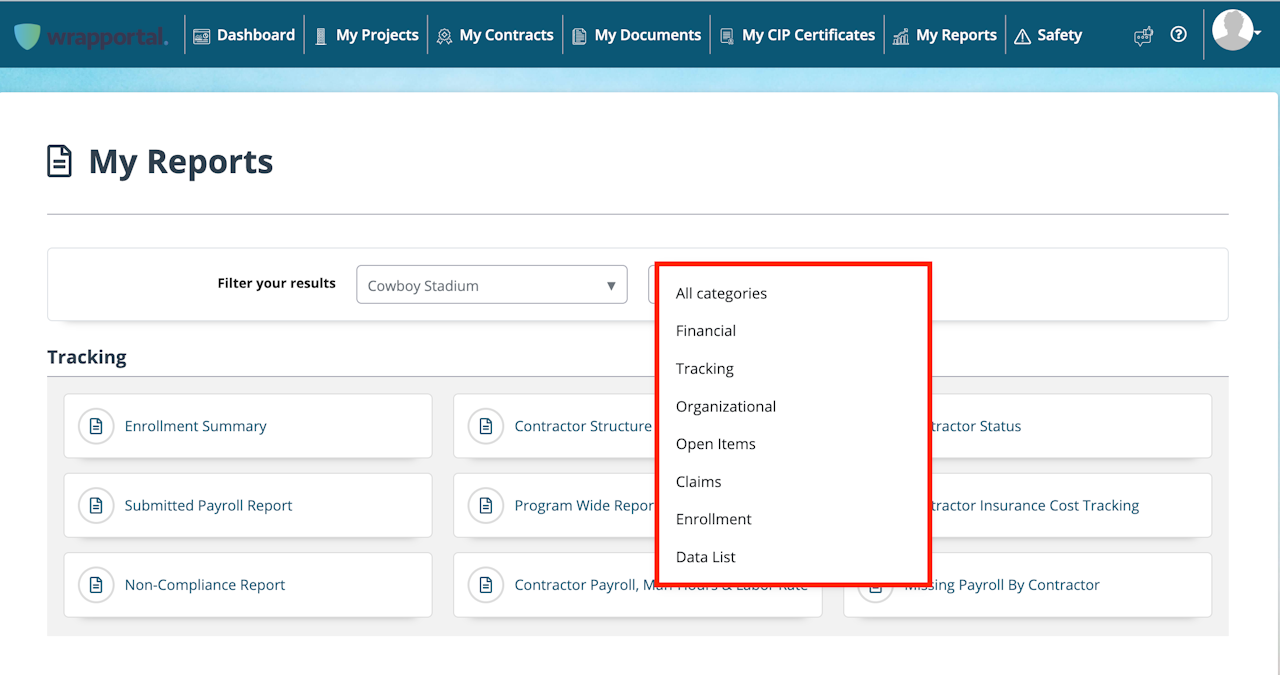Click the Enrollment Summary document icon
Viewport: 1280px width, 675px height.
point(96,426)
